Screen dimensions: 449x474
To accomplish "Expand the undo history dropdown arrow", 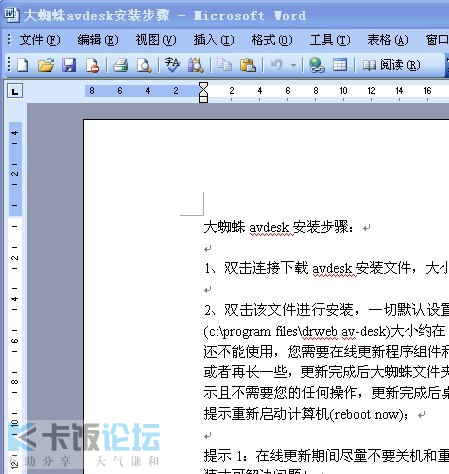I will pos(293,65).
